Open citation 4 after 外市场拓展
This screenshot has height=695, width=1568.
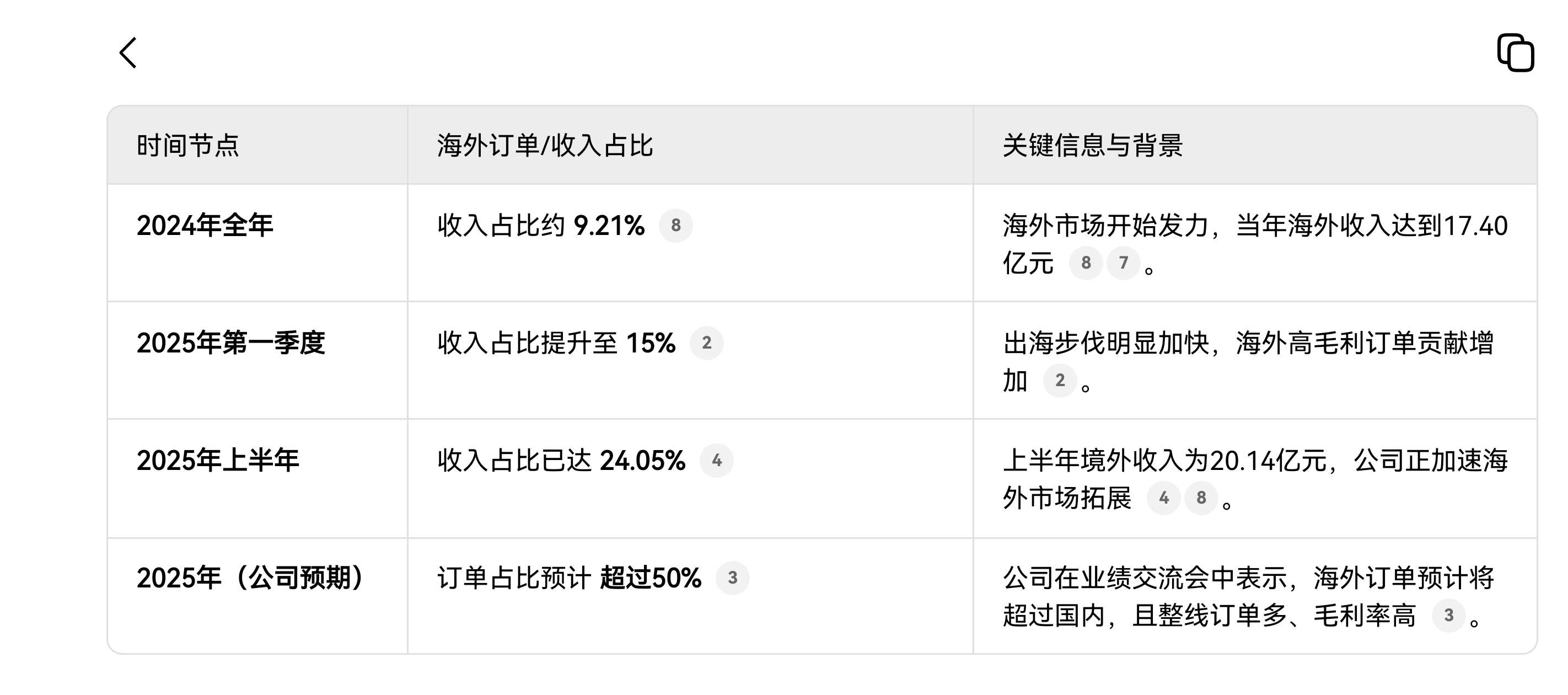(1164, 498)
